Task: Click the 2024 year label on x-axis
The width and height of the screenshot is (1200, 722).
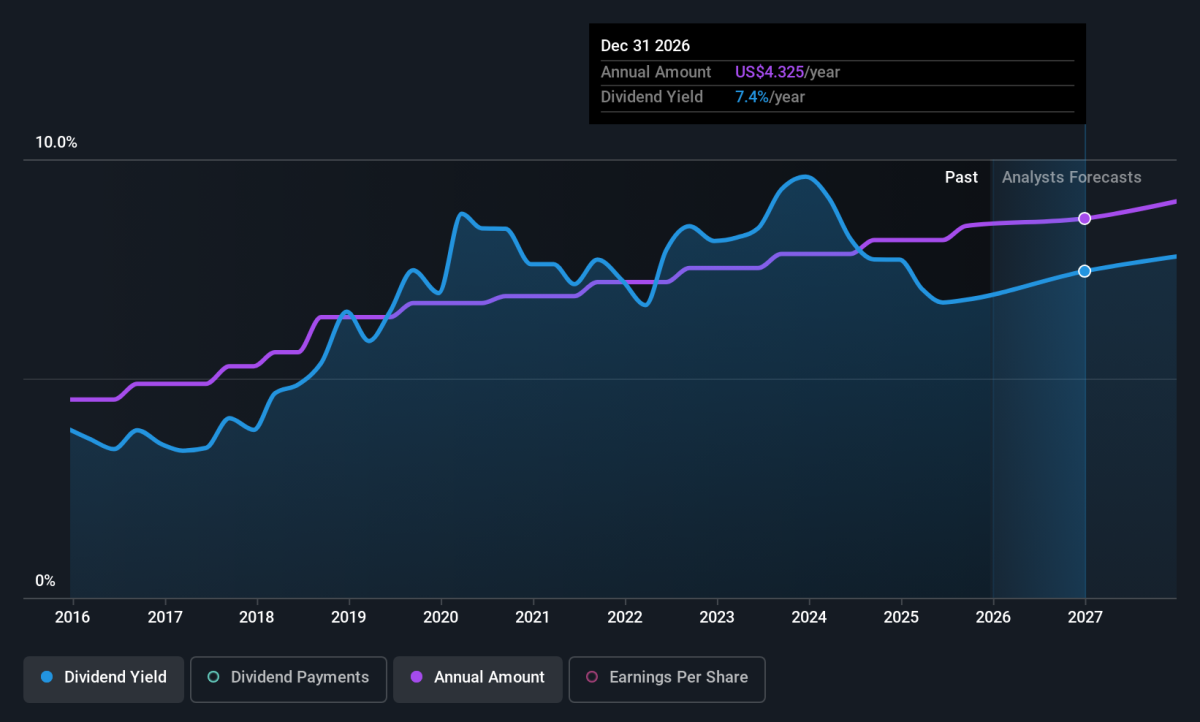Action: tap(808, 616)
